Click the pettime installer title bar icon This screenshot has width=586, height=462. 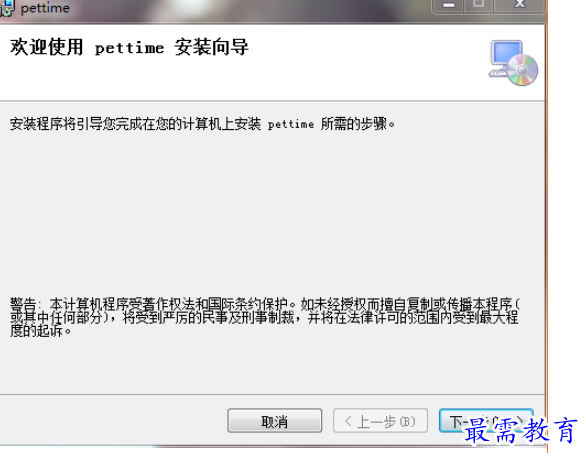point(7,7)
